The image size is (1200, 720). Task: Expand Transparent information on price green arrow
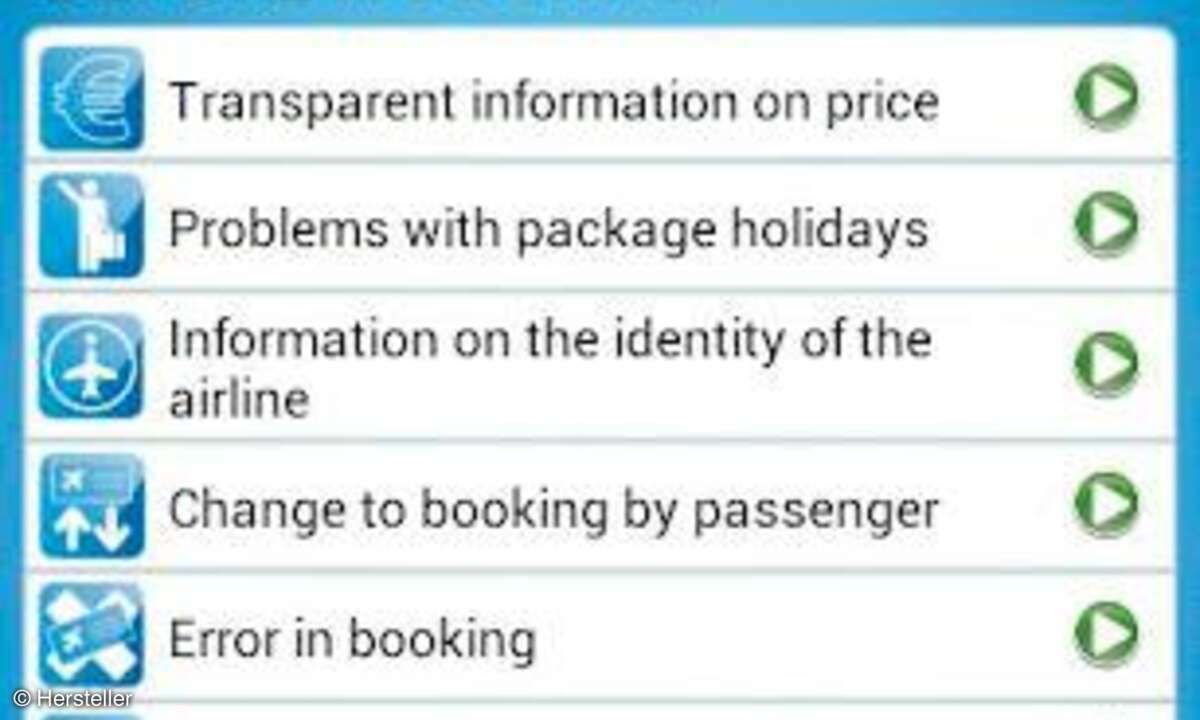1105,97
